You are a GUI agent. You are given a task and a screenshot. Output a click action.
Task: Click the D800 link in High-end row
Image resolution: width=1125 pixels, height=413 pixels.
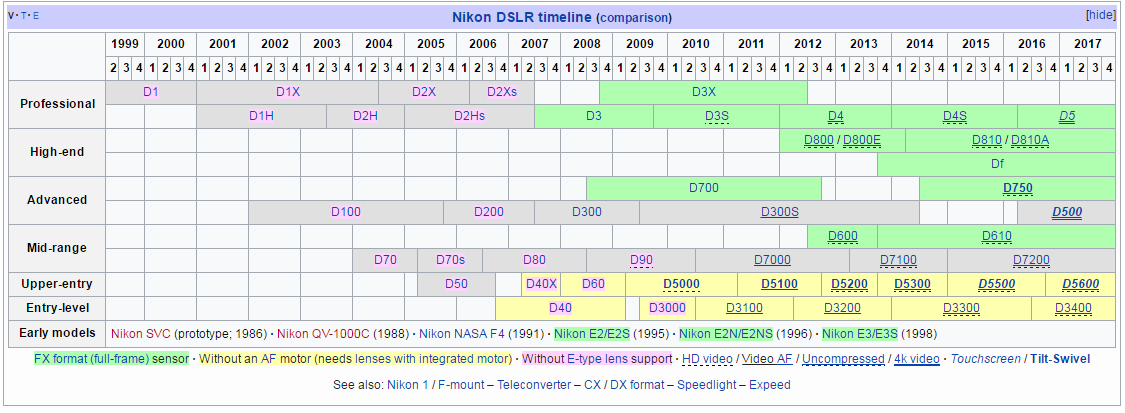pyautogui.click(x=818, y=140)
